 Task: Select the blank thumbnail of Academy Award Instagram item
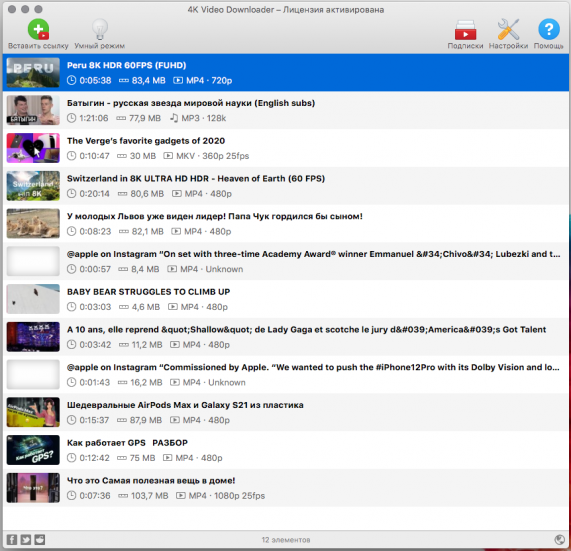point(33,261)
